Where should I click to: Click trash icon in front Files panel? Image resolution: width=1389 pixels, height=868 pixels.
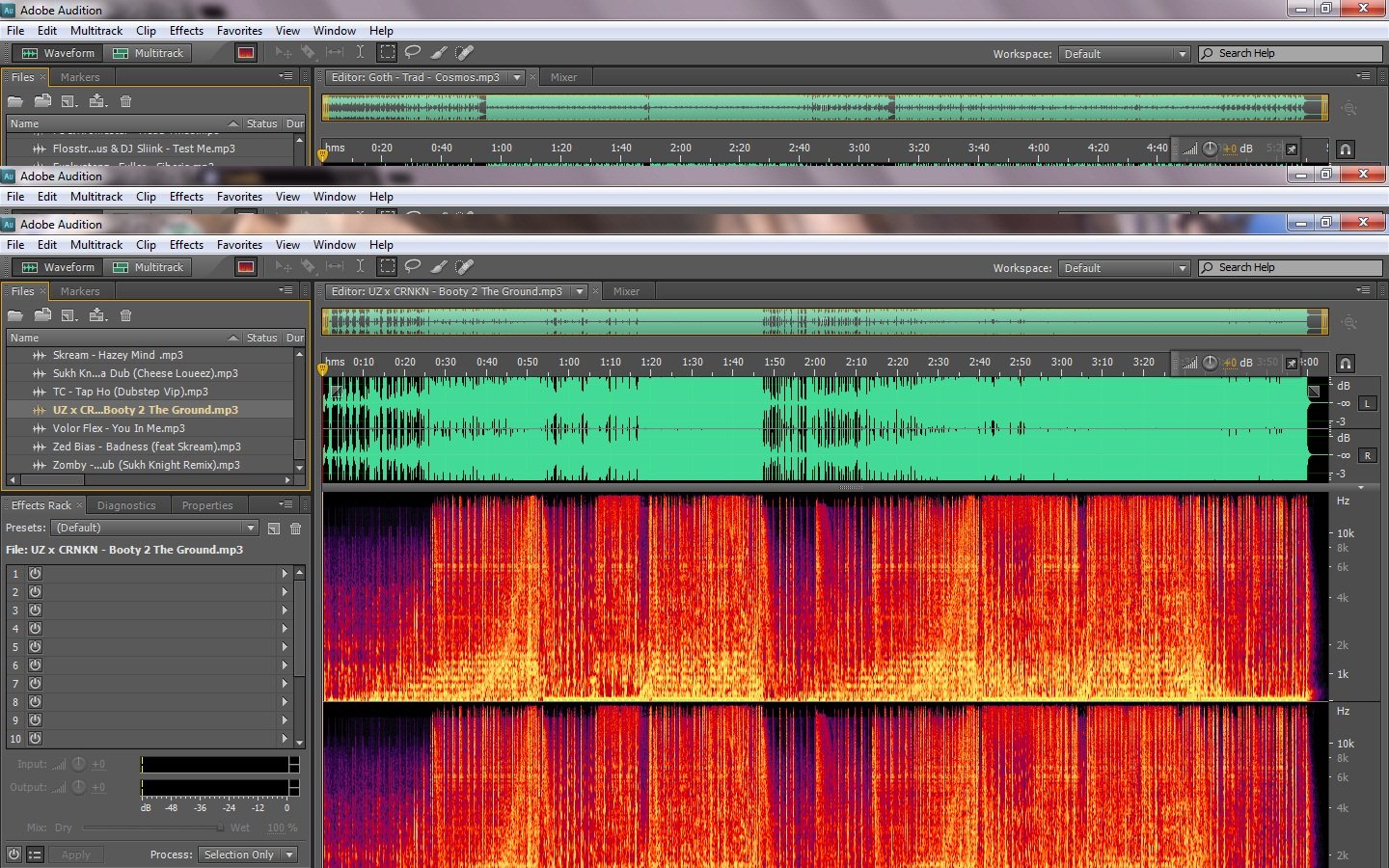point(125,315)
